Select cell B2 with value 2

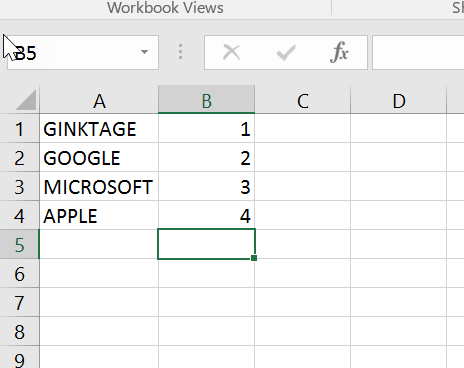pos(207,158)
